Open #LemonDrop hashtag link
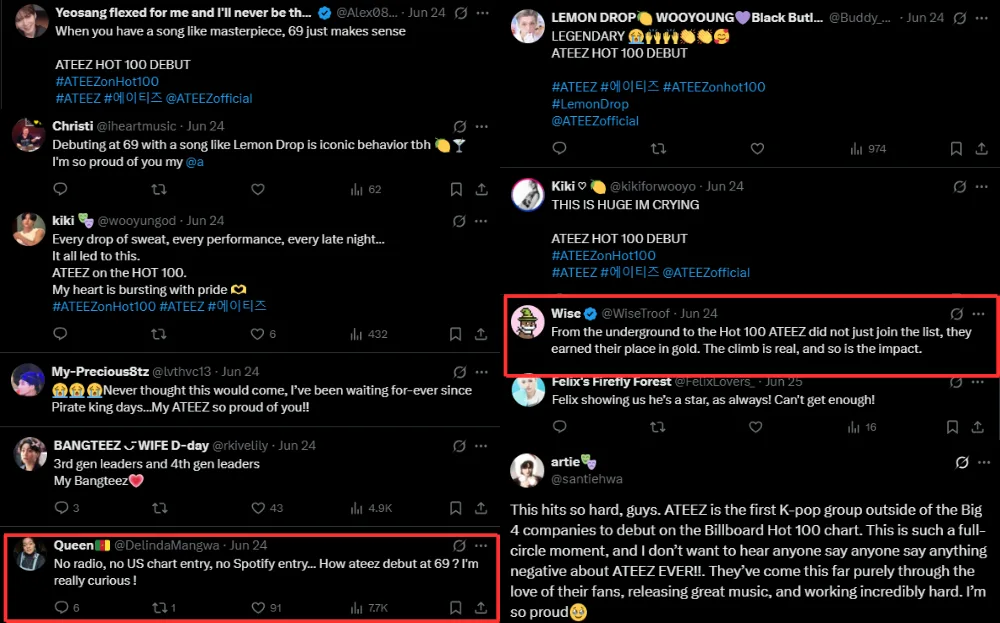This screenshot has width=1000, height=623. coord(590,104)
